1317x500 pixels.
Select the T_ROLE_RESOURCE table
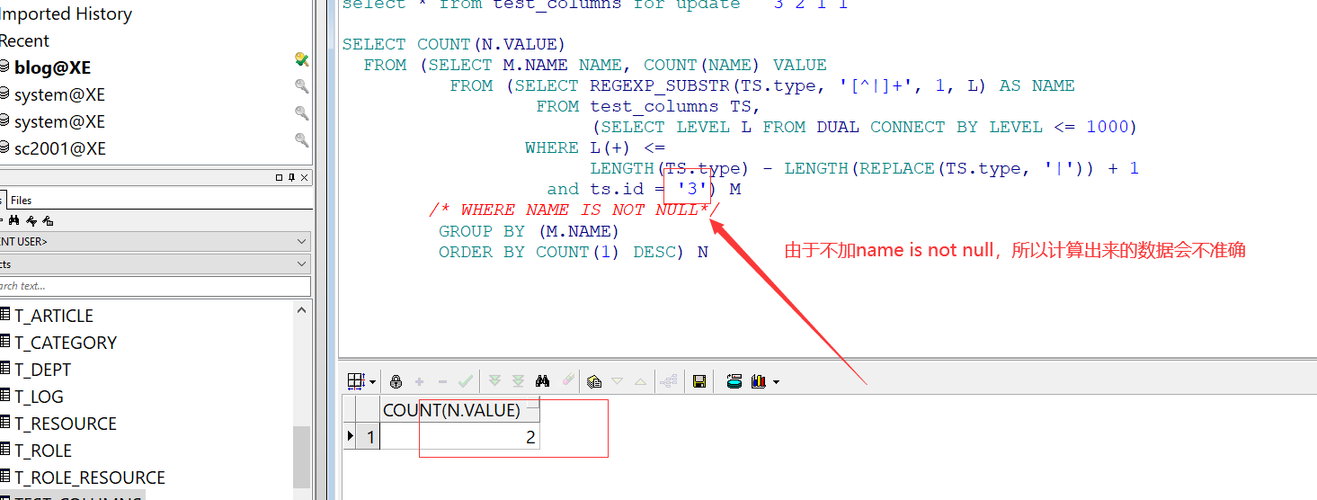[89, 477]
